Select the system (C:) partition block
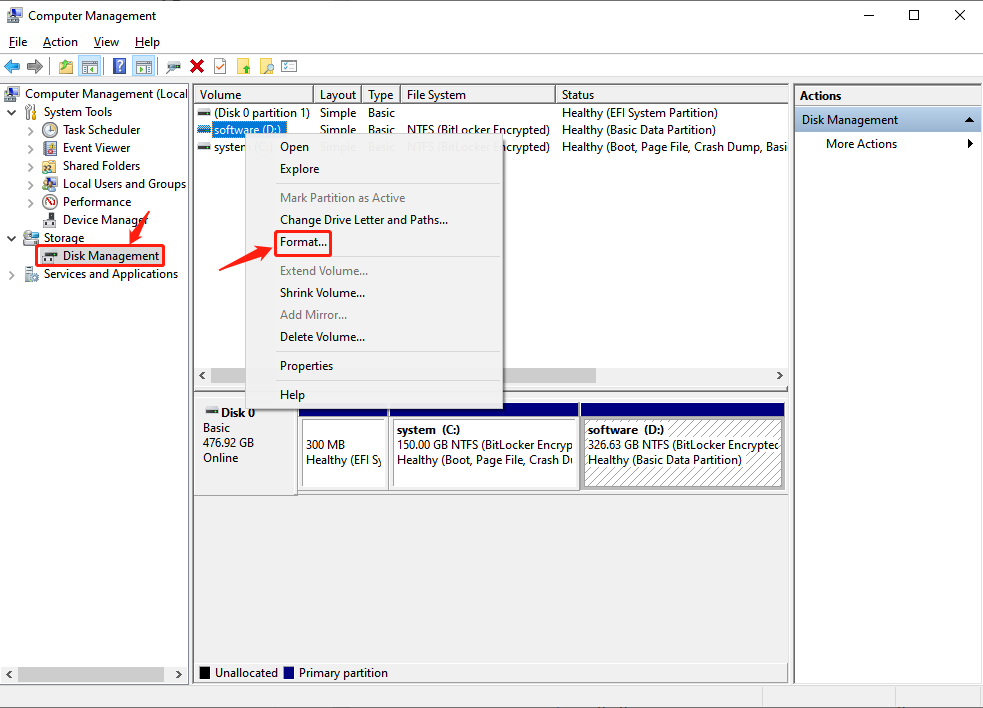This screenshot has height=708, width=983. coord(485,452)
